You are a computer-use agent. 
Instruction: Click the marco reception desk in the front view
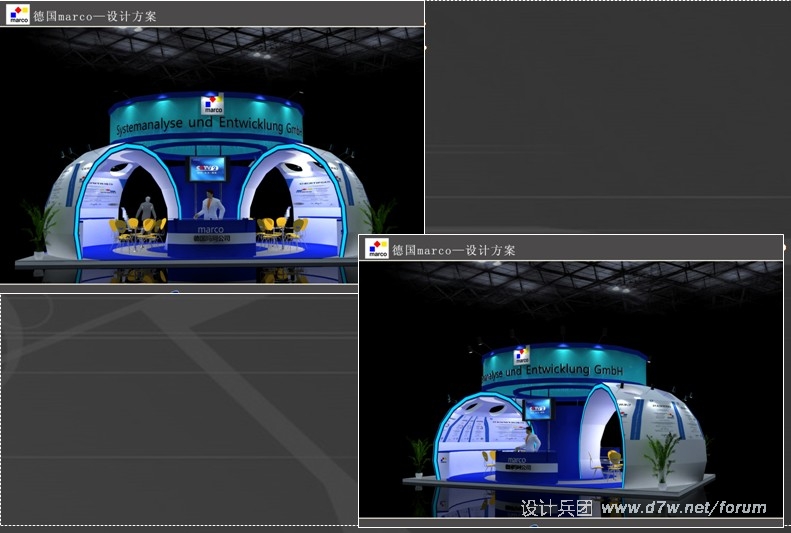(211, 238)
